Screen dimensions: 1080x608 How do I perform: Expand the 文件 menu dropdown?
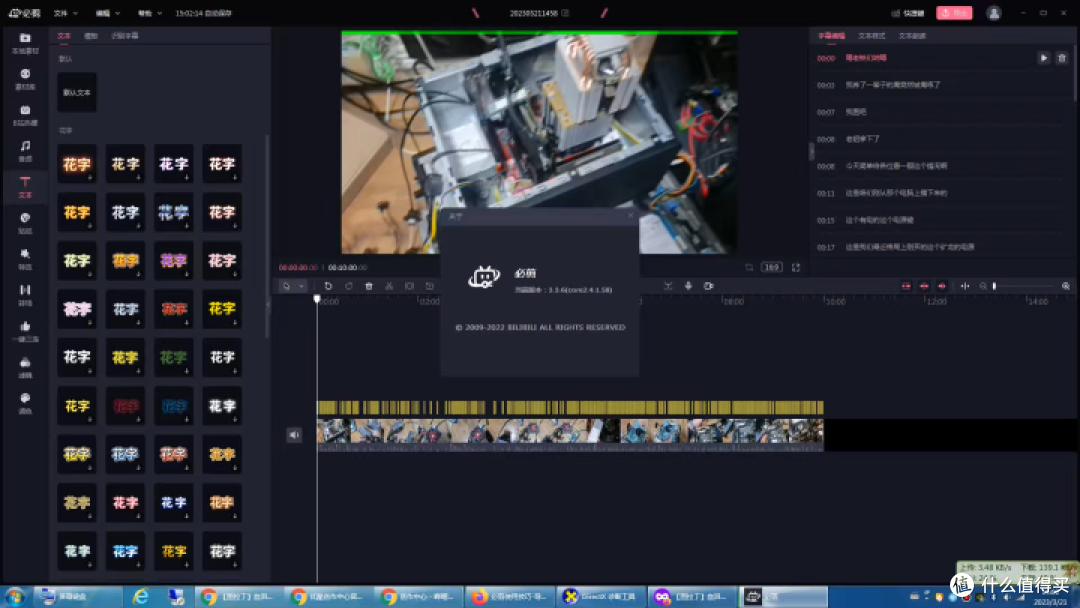pyautogui.click(x=65, y=13)
